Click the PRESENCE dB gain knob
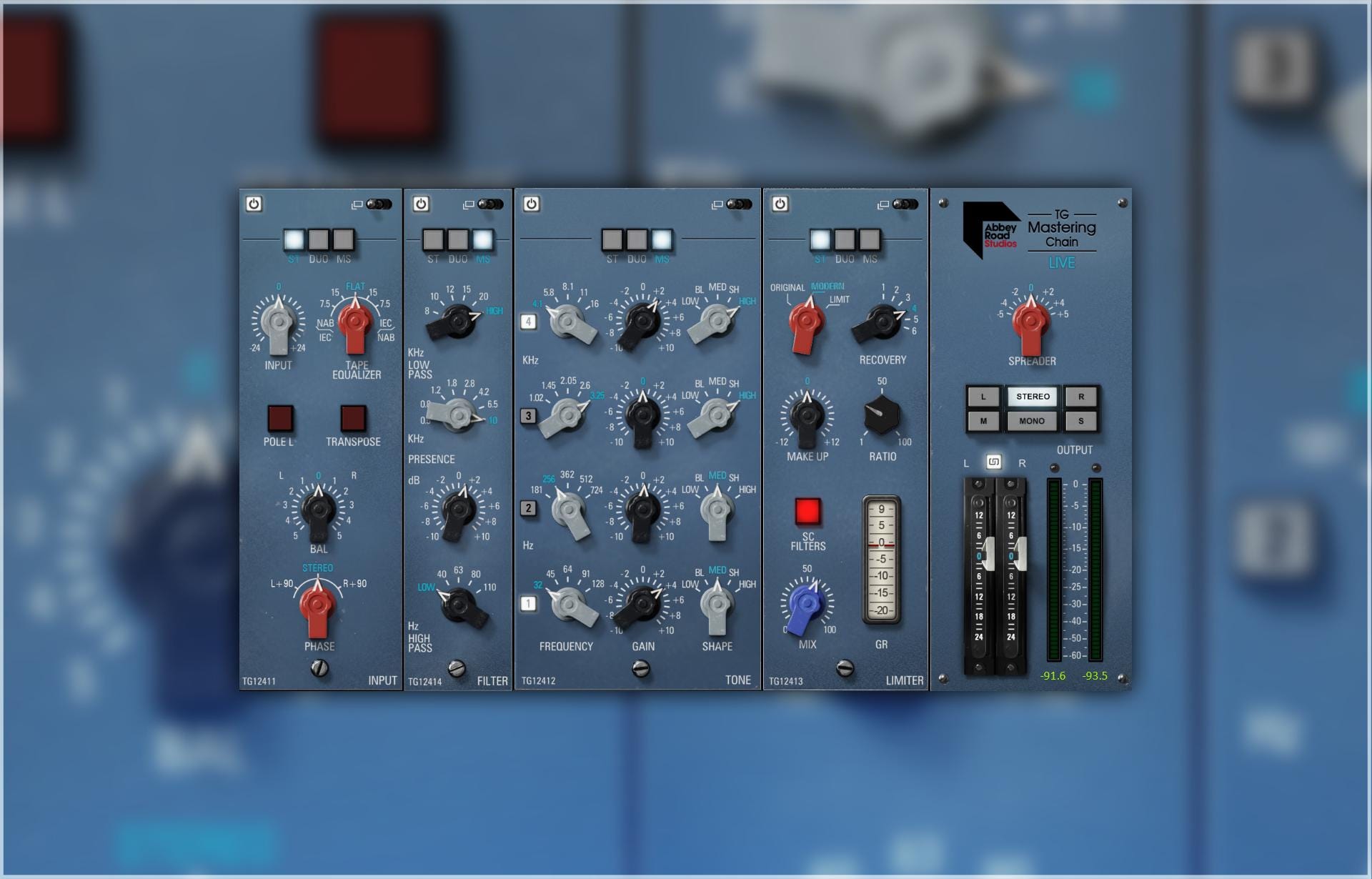 coord(458,511)
